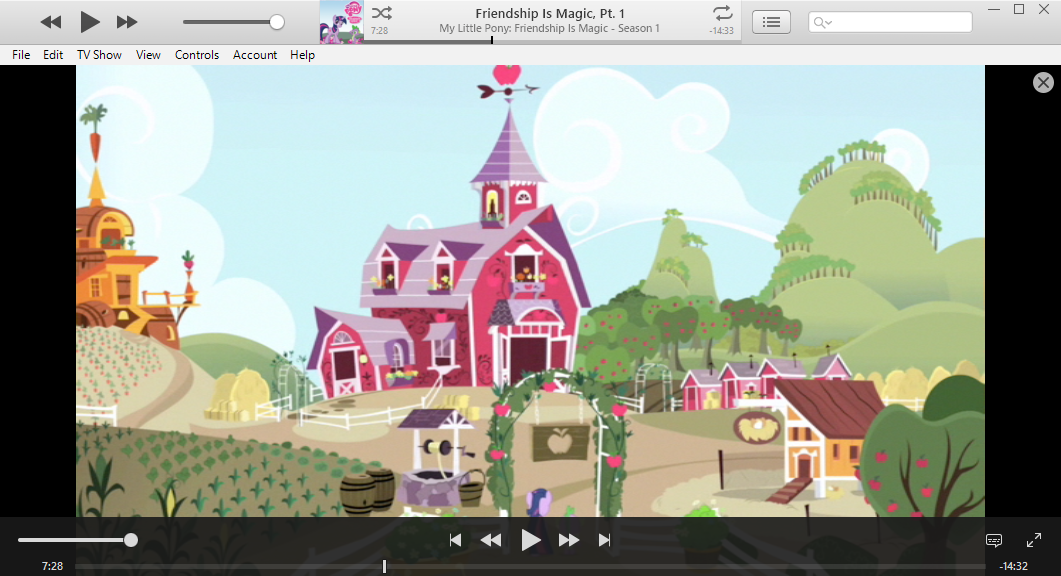1061x576 pixels.
Task: Play the video from the overlay controls
Action: tap(531, 541)
